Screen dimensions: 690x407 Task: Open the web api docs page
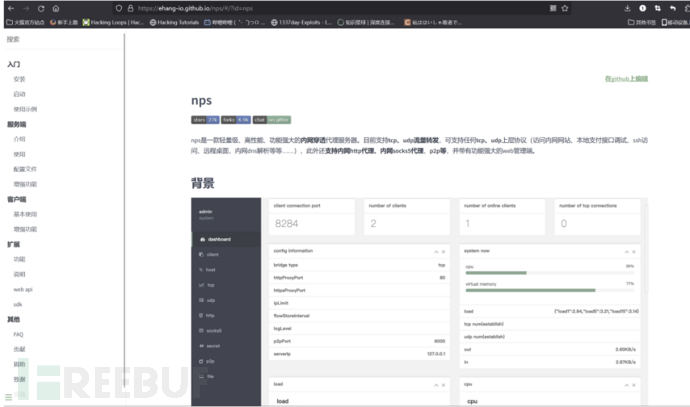(x=23, y=290)
